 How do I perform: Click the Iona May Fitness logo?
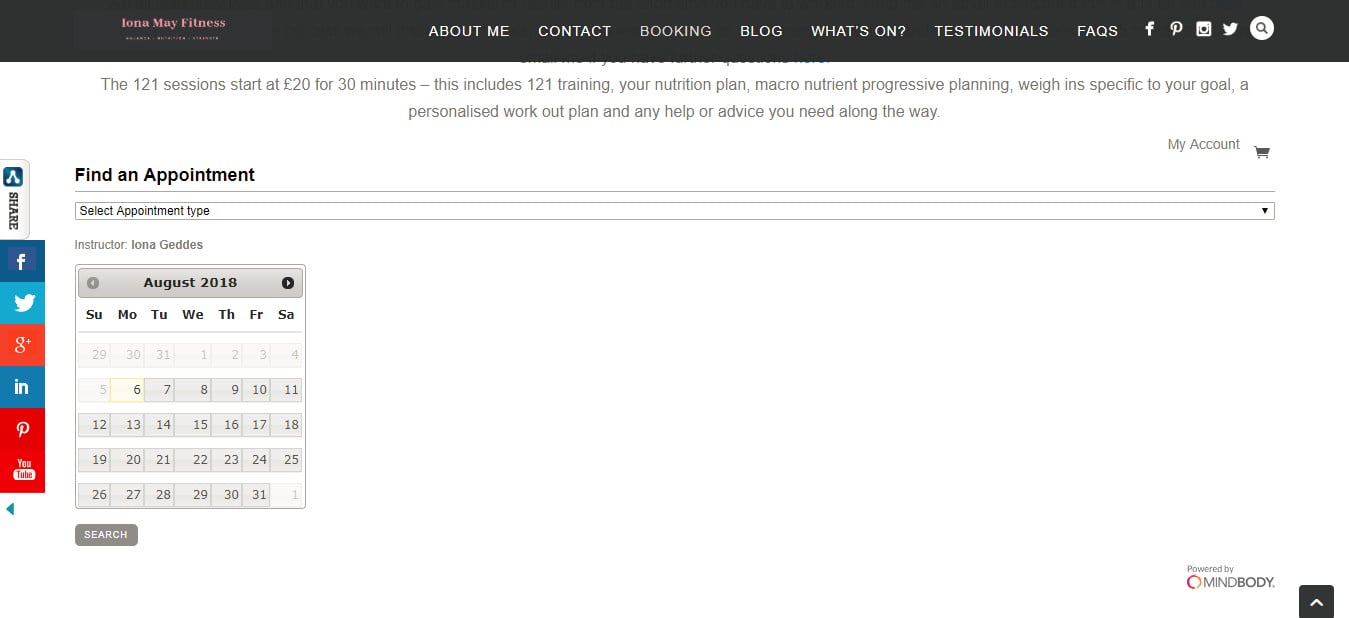pos(173,29)
